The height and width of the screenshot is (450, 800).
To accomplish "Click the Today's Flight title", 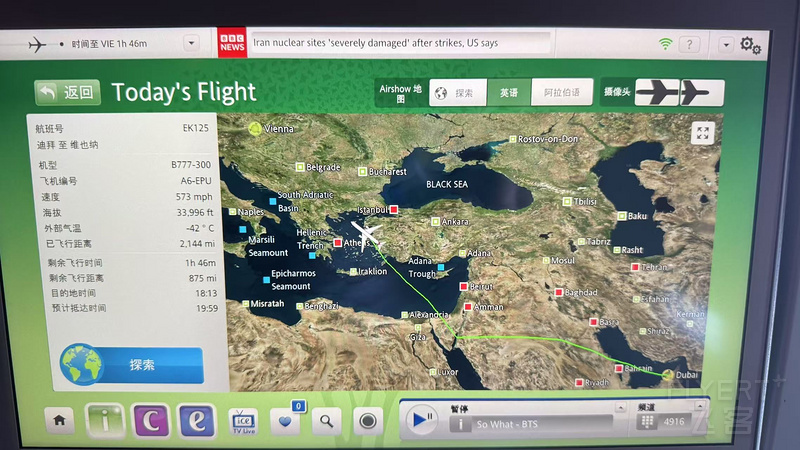I will tap(184, 92).
